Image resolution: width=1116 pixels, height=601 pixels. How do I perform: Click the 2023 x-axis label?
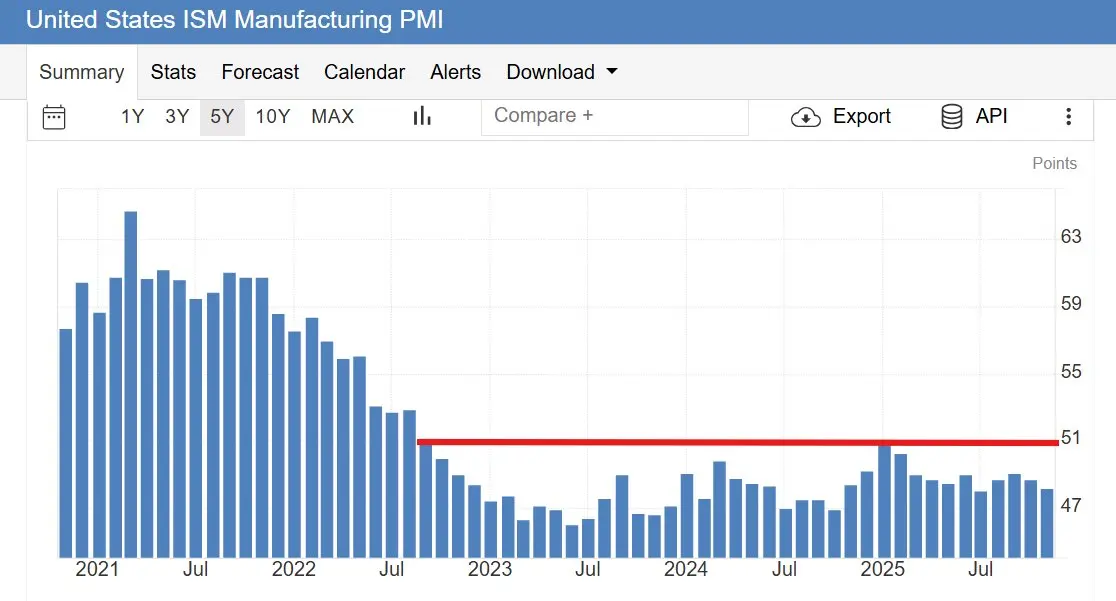[490, 569]
